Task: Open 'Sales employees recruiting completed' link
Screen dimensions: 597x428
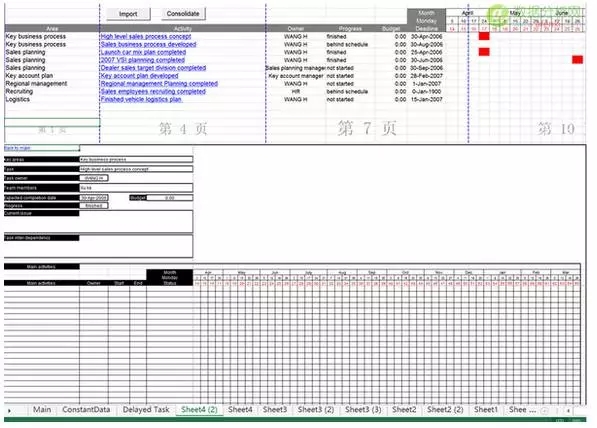Action: 153,91
